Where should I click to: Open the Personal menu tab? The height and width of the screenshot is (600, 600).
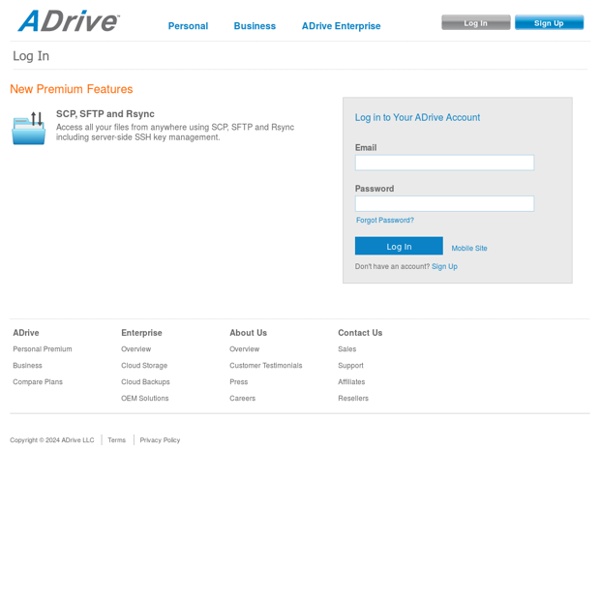coord(188,26)
